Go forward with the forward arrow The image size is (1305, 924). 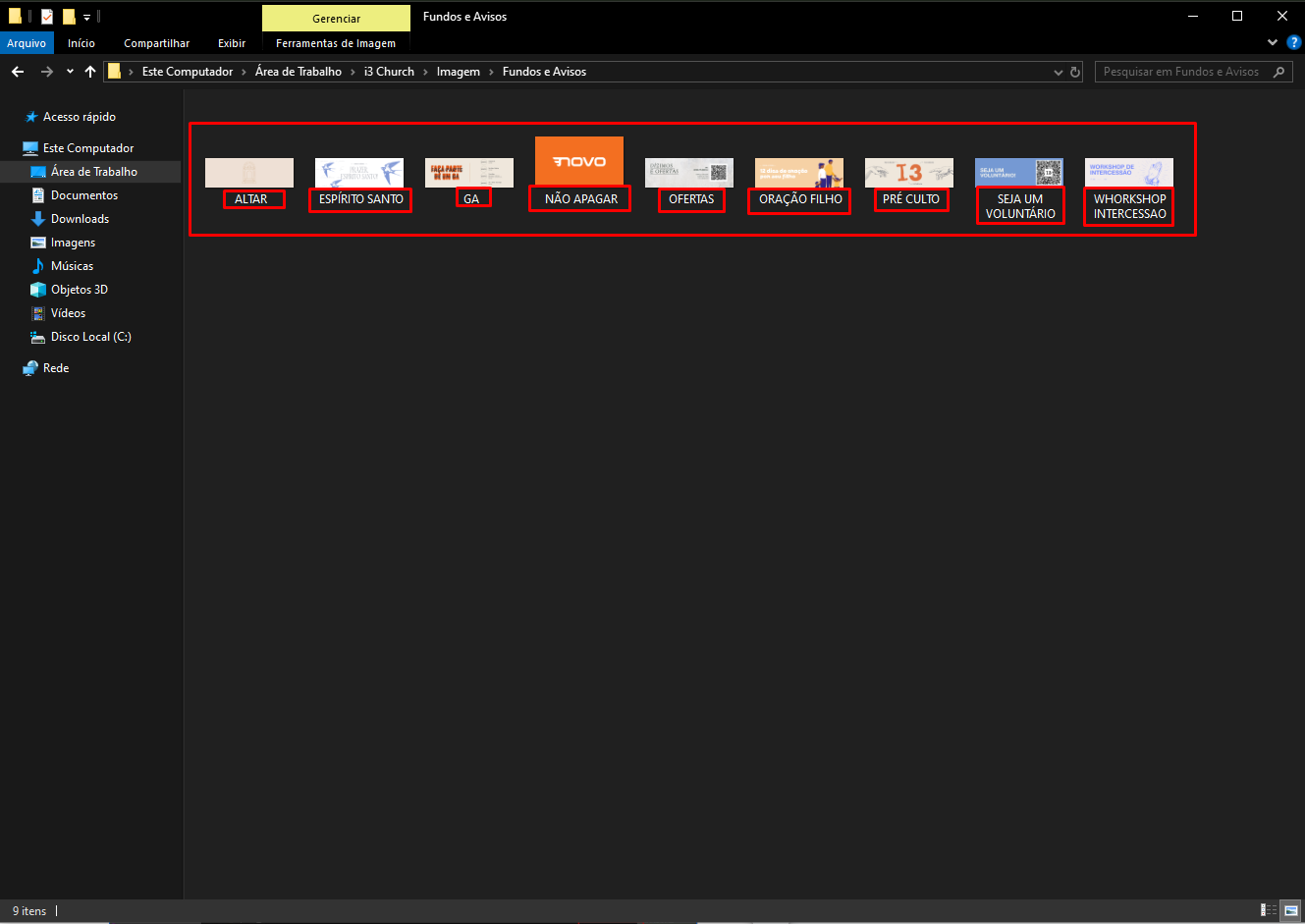(46, 72)
